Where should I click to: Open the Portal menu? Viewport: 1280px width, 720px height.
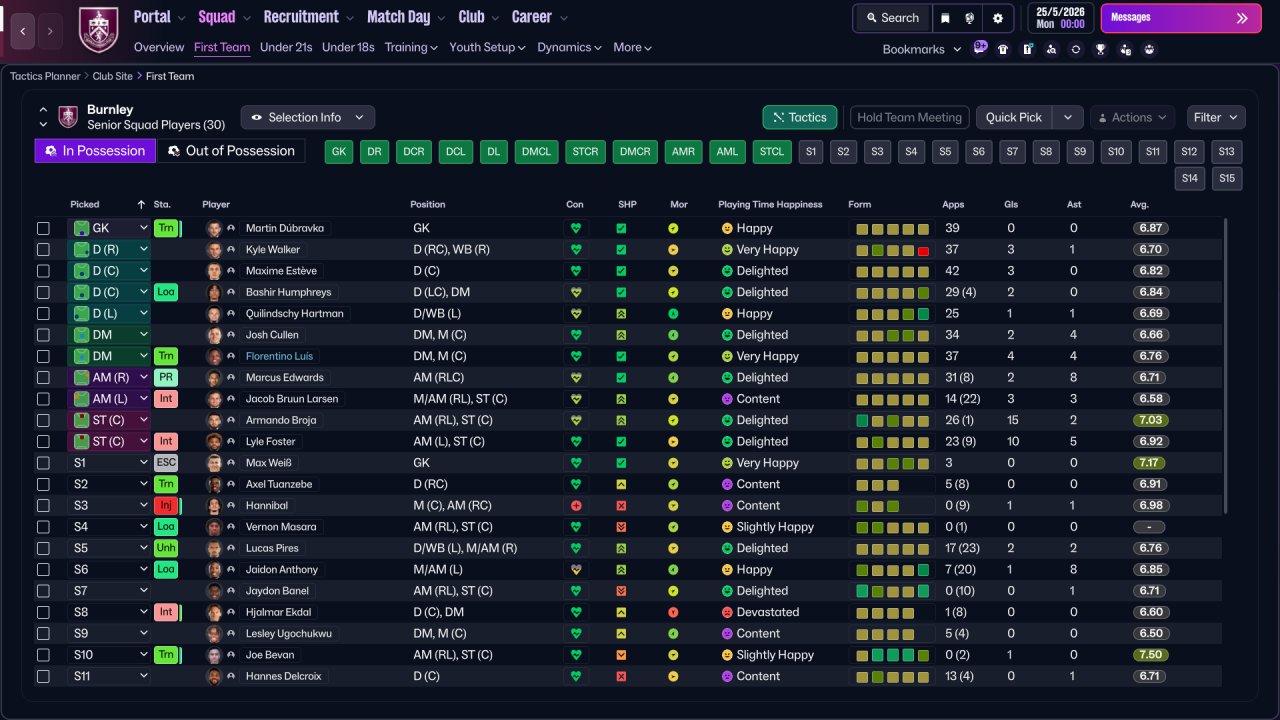coord(159,17)
